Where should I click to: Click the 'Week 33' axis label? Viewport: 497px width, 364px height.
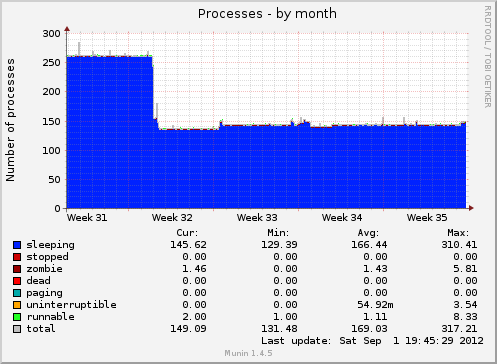click(257, 218)
